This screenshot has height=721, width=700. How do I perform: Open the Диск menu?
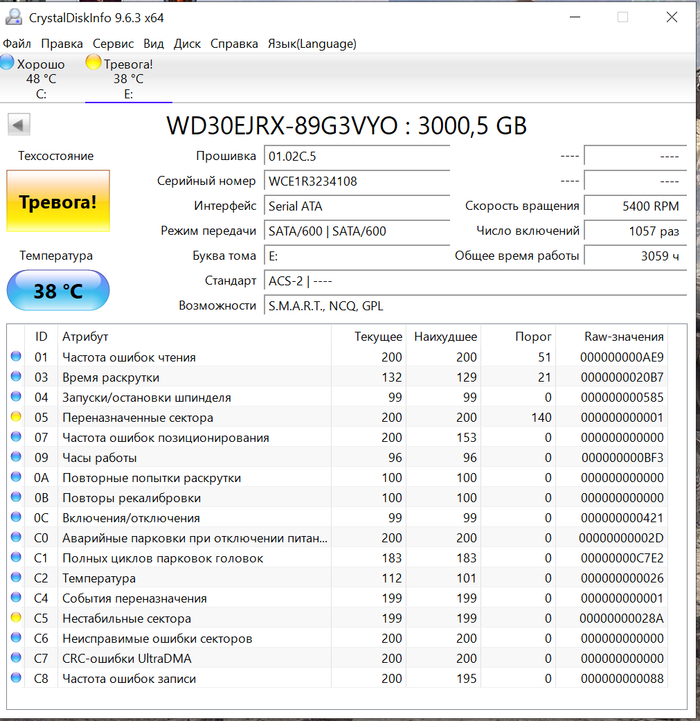click(187, 43)
